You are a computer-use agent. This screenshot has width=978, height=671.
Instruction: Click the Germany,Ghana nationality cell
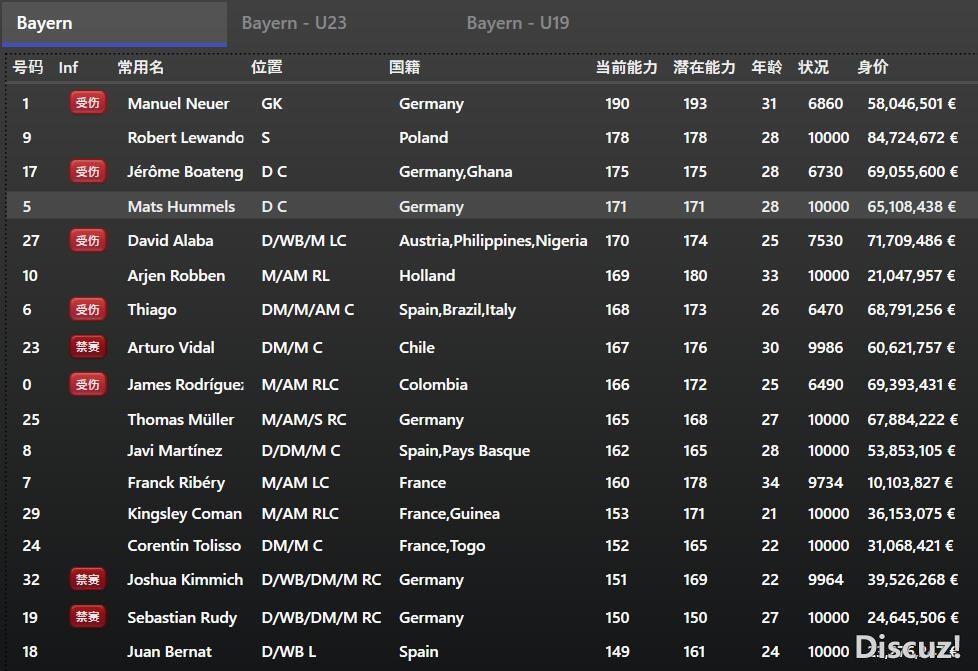click(455, 172)
